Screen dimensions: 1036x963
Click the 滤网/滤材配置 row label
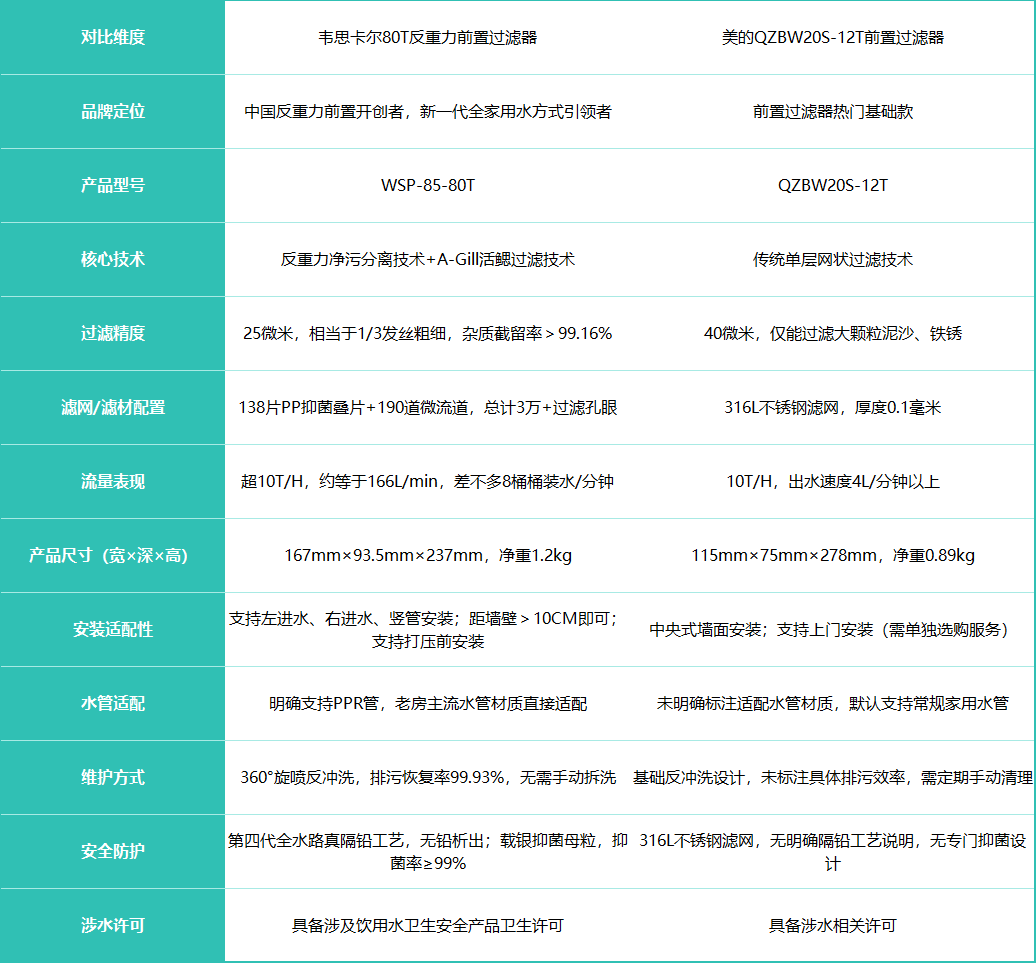[112, 407]
